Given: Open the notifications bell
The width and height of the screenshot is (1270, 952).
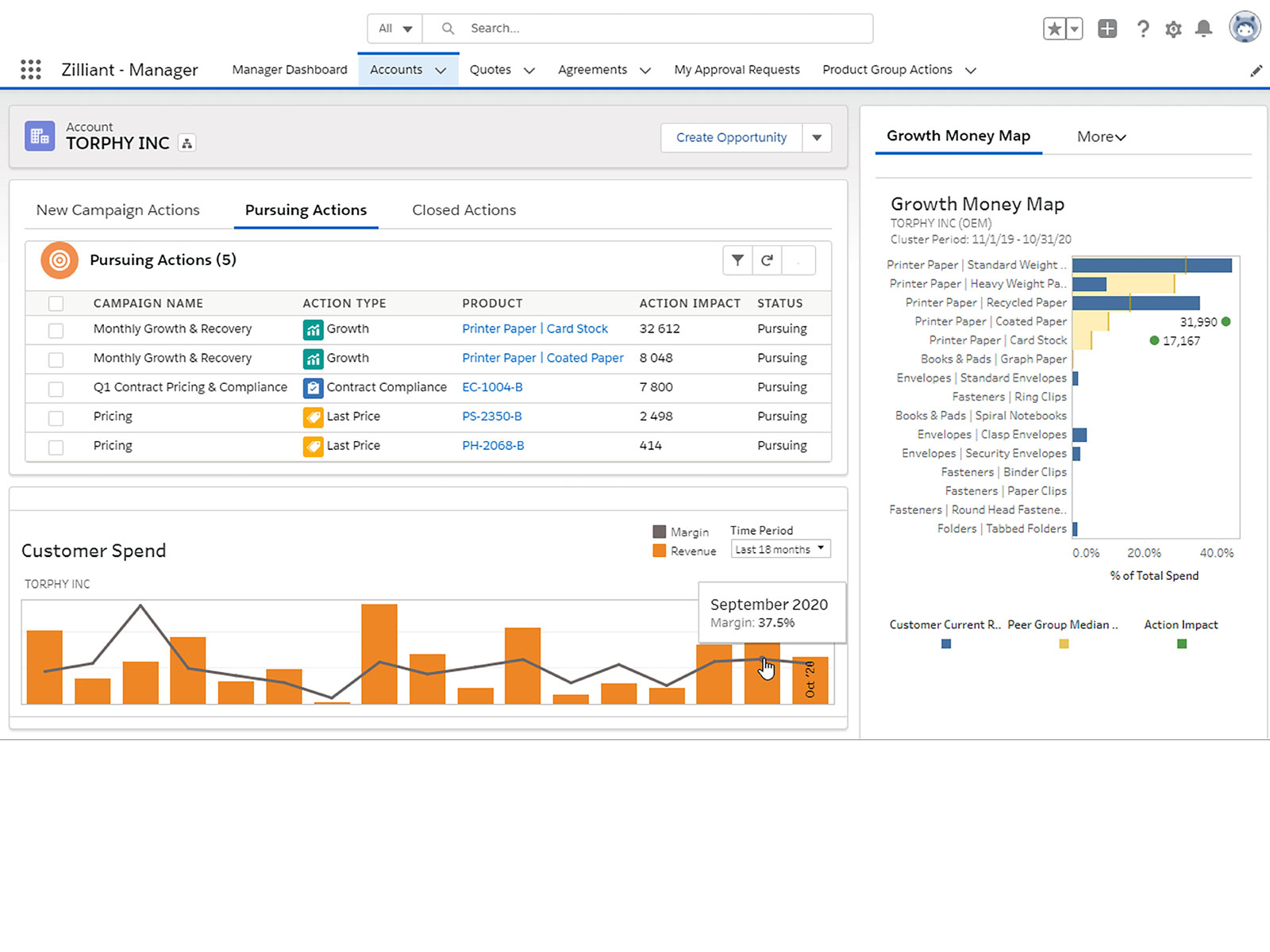Looking at the screenshot, I should pyautogui.click(x=1204, y=29).
